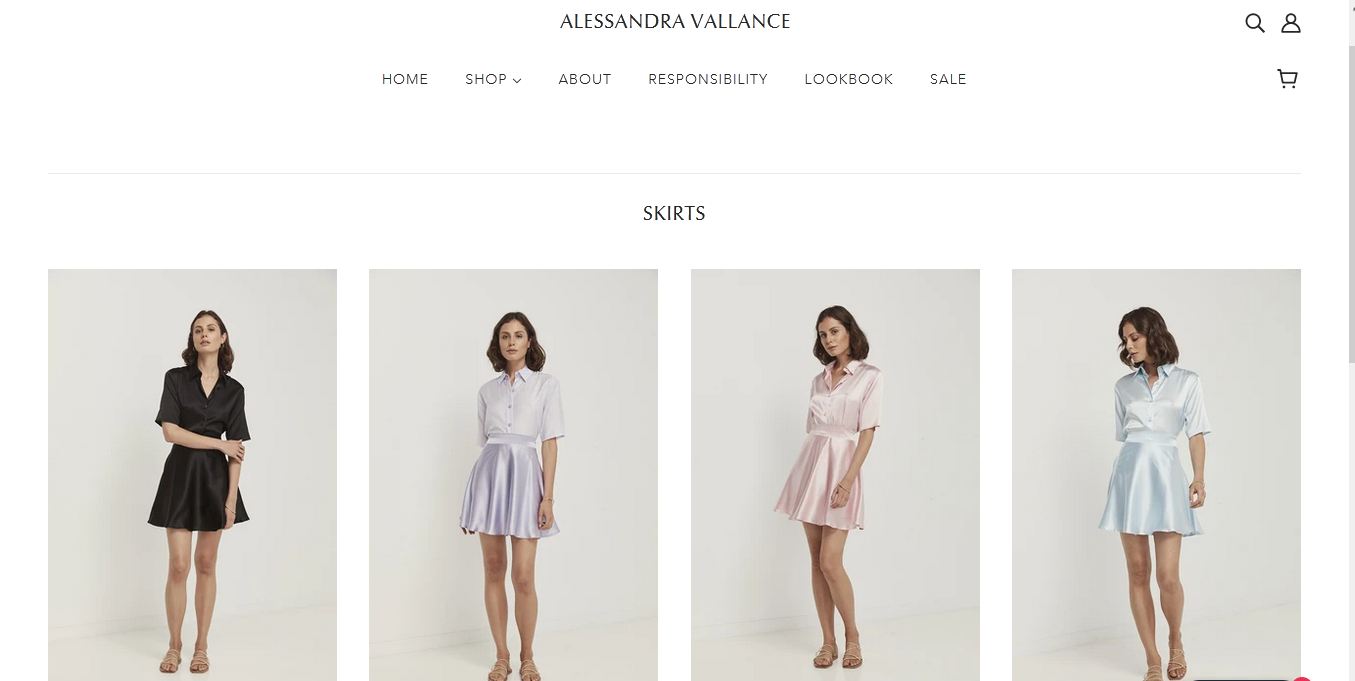Open the black skirt product image
Image resolution: width=1355 pixels, height=681 pixels.
[x=192, y=475]
